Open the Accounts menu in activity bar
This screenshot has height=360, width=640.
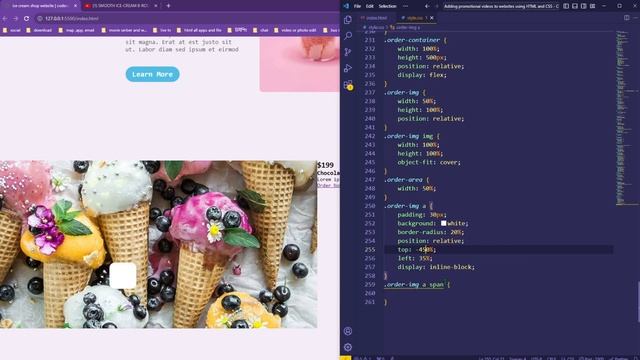(x=348, y=331)
